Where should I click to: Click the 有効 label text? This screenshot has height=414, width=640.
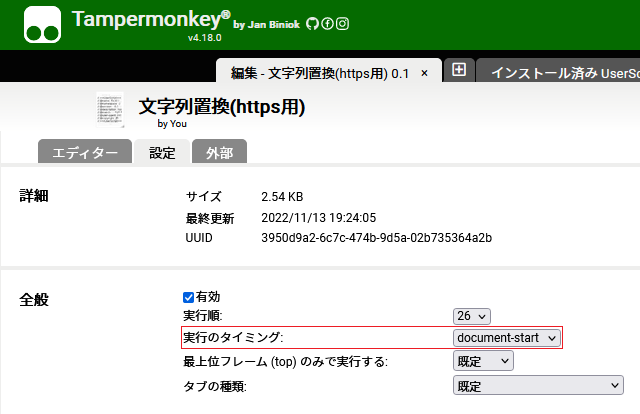[x=207, y=297]
